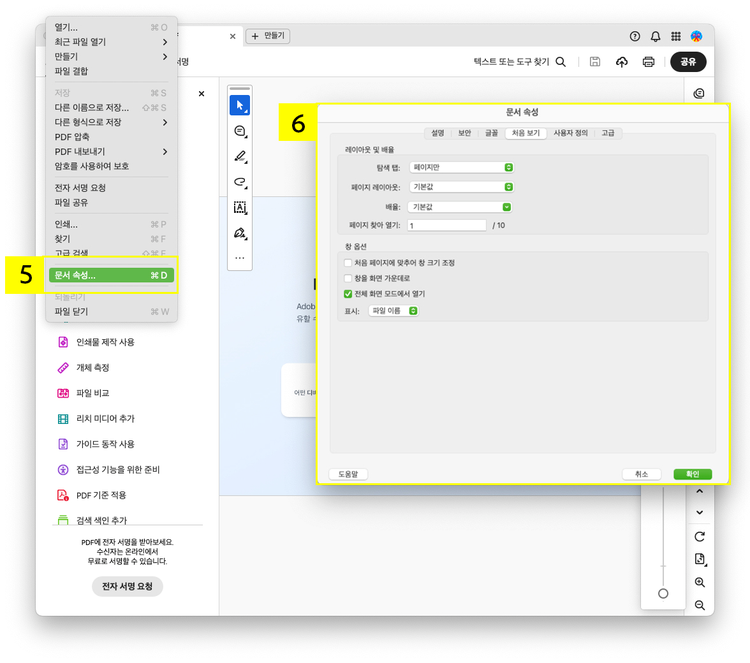The image size is (750, 663).
Task: Switch to the 설명 tab
Action: click(438, 133)
